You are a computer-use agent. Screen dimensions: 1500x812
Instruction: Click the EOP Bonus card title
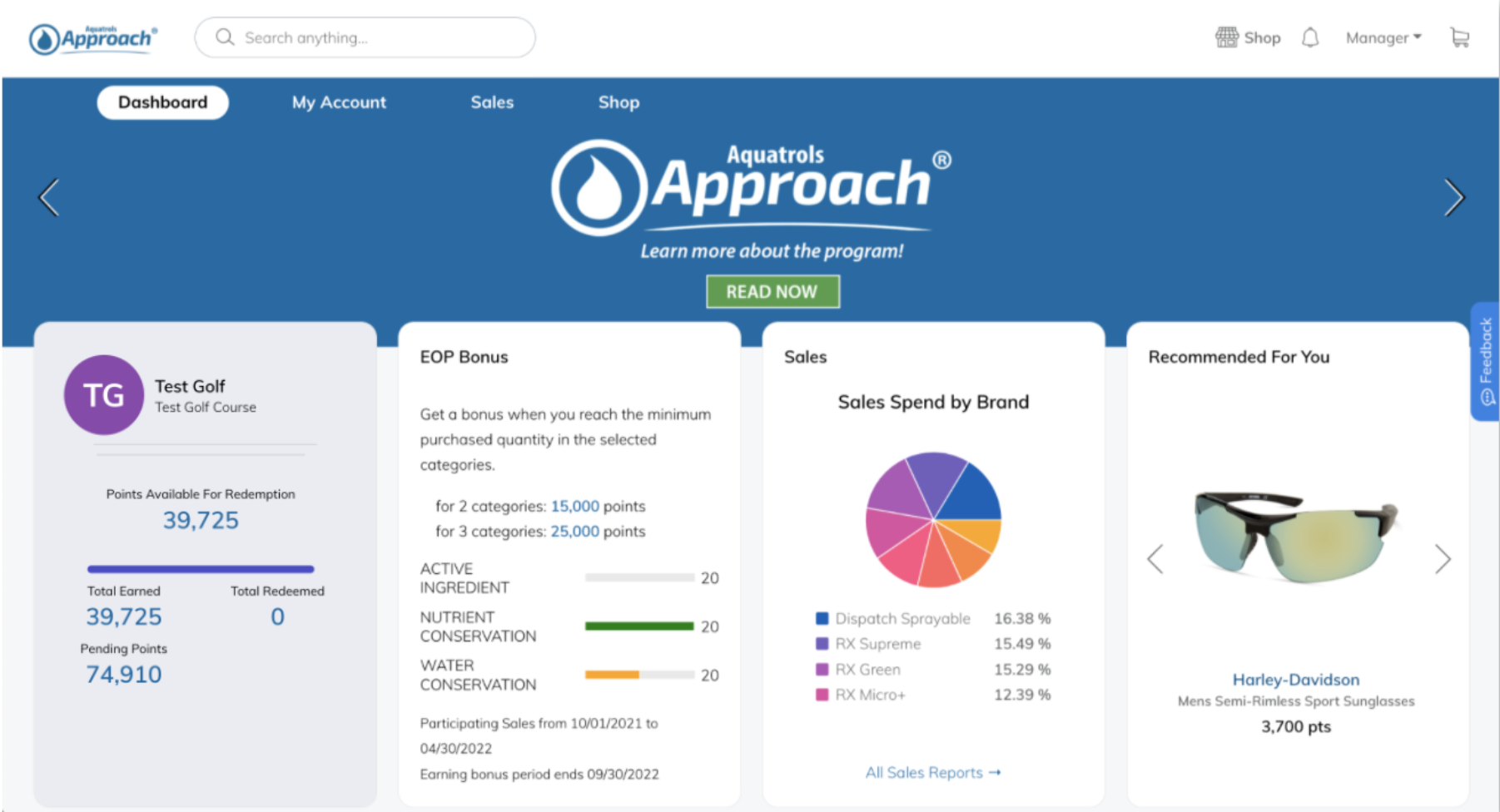pyautogui.click(x=464, y=357)
